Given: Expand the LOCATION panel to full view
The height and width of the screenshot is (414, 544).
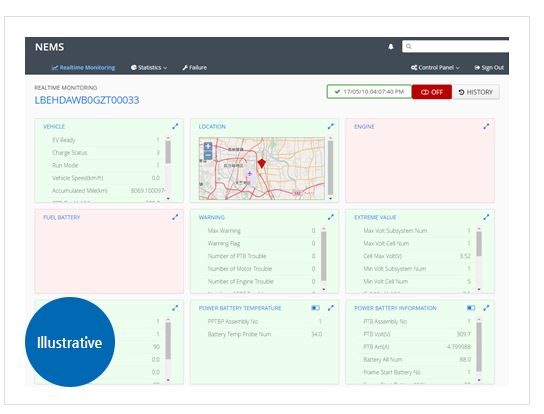Looking at the screenshot, I should (331, 127).
